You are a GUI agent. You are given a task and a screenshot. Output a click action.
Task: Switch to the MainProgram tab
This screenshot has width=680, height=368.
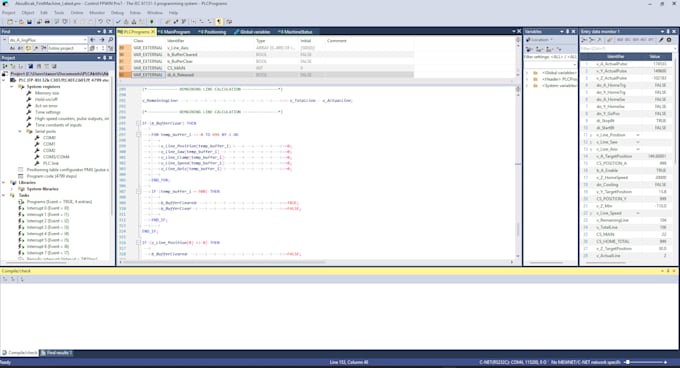[175, 32]
